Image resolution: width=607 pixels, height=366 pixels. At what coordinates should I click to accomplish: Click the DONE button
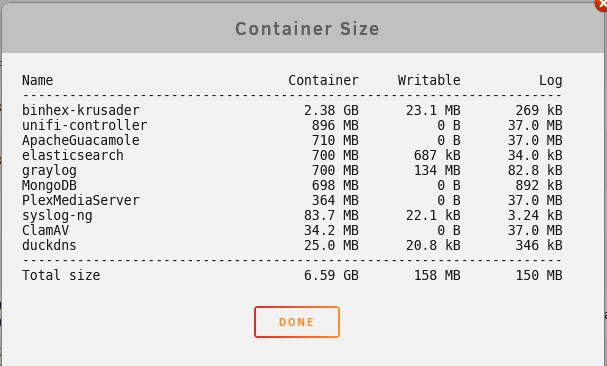click(x=297, y=322)
